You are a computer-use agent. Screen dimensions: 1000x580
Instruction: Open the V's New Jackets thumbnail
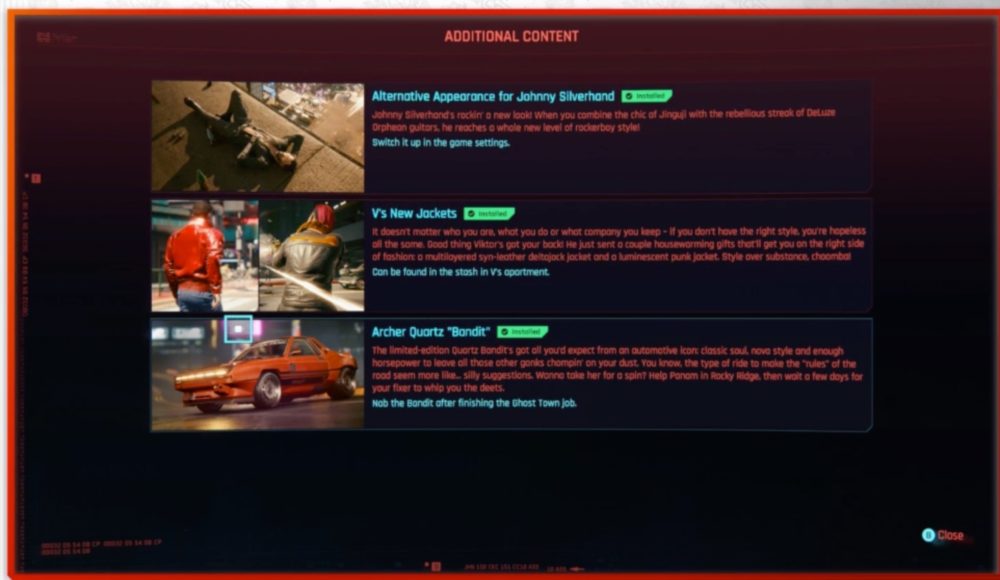coord(258,255)
